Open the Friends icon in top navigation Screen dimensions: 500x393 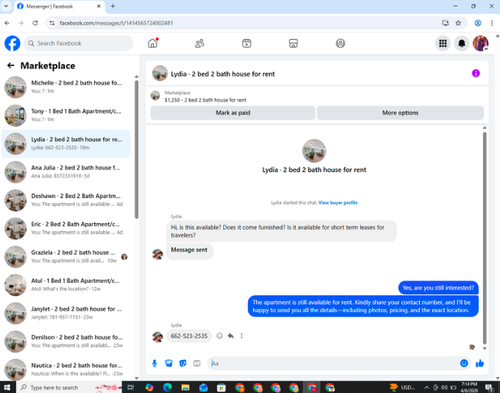pyautogui.click(x=199, y=43)
